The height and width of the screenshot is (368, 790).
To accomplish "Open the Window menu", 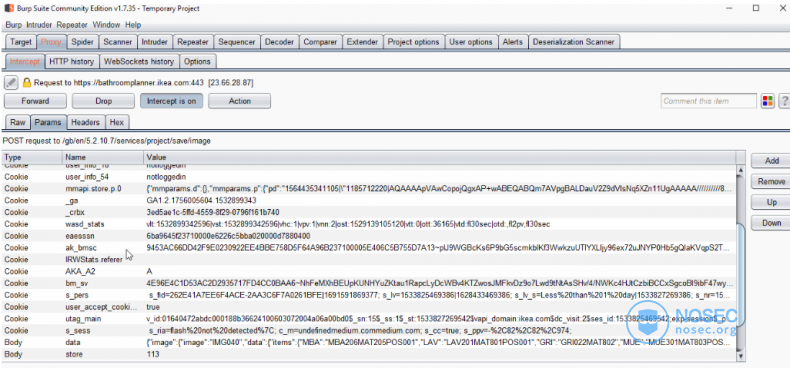I will 106,25.
